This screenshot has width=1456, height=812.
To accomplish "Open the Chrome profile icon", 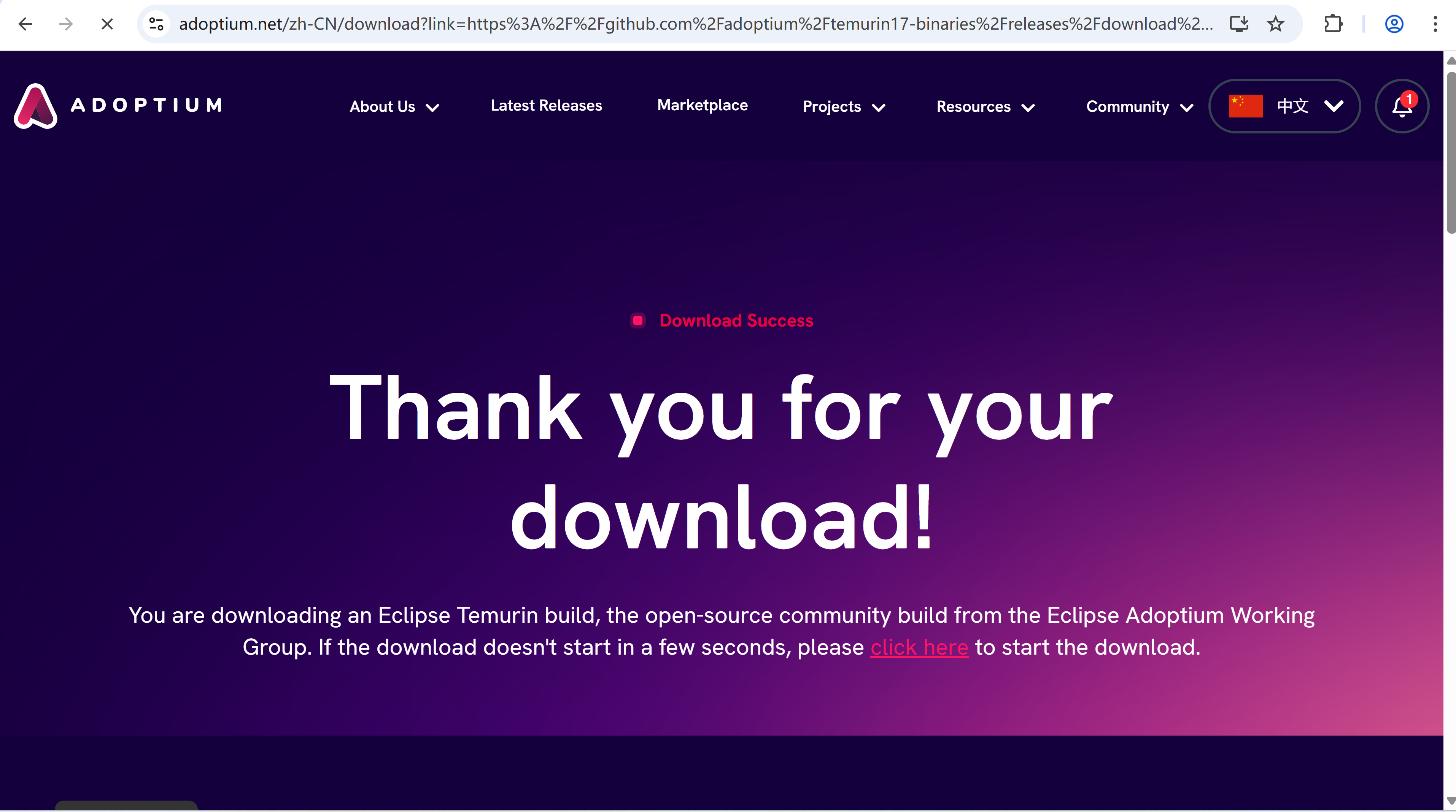I will point(1394,24).
